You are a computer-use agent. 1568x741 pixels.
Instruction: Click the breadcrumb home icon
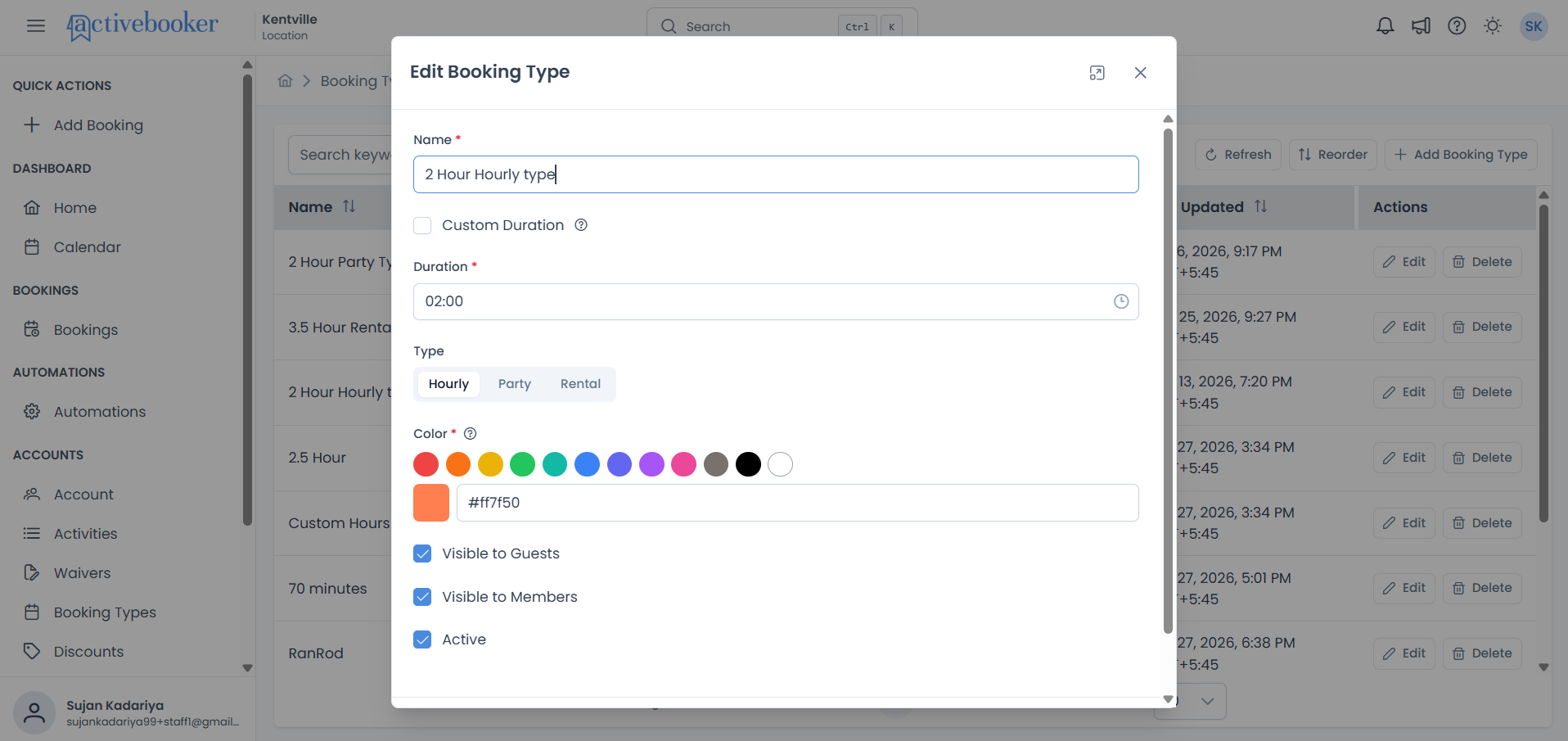[285, 80]
